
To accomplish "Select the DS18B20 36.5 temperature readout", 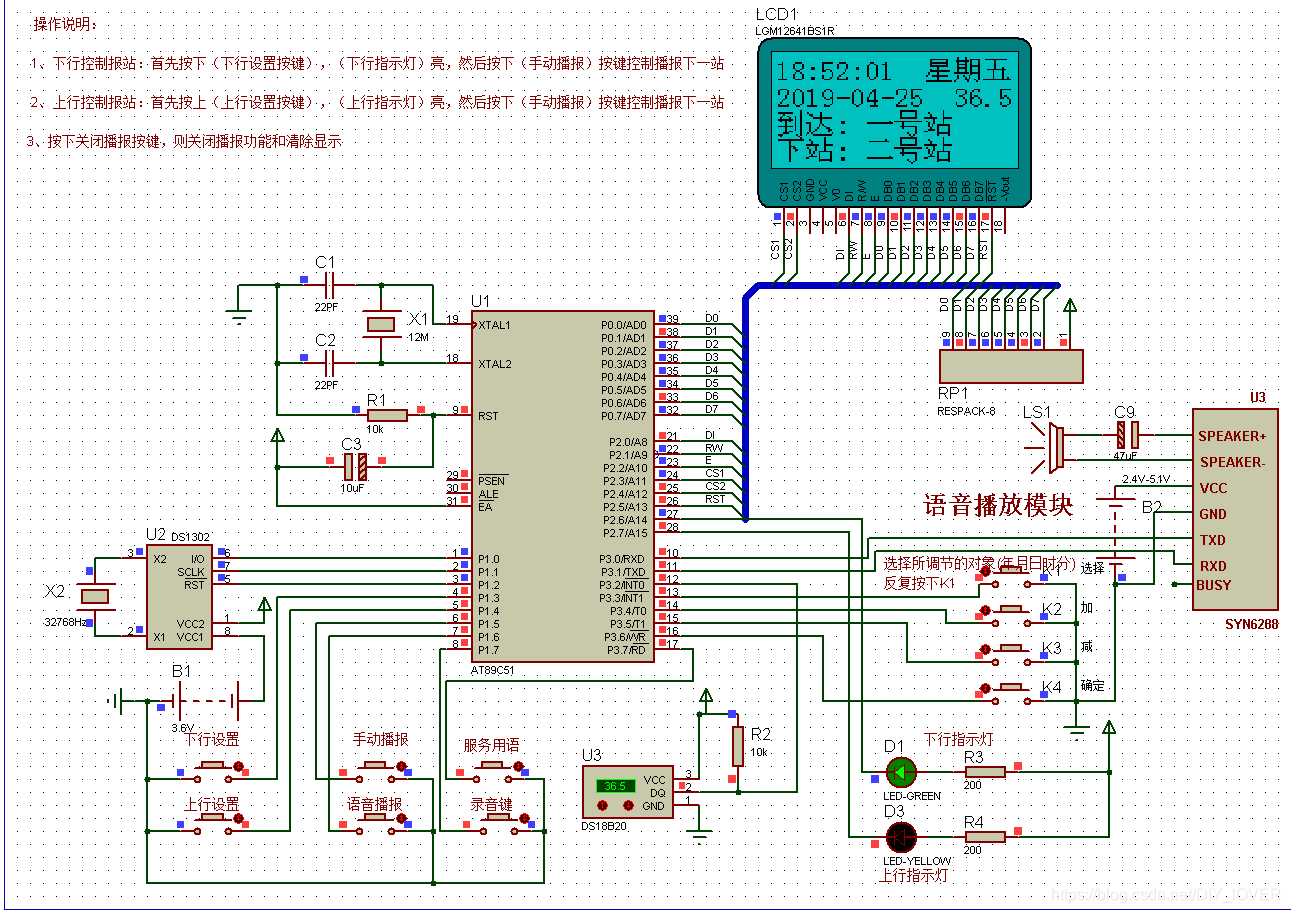I will pos(615,785).
